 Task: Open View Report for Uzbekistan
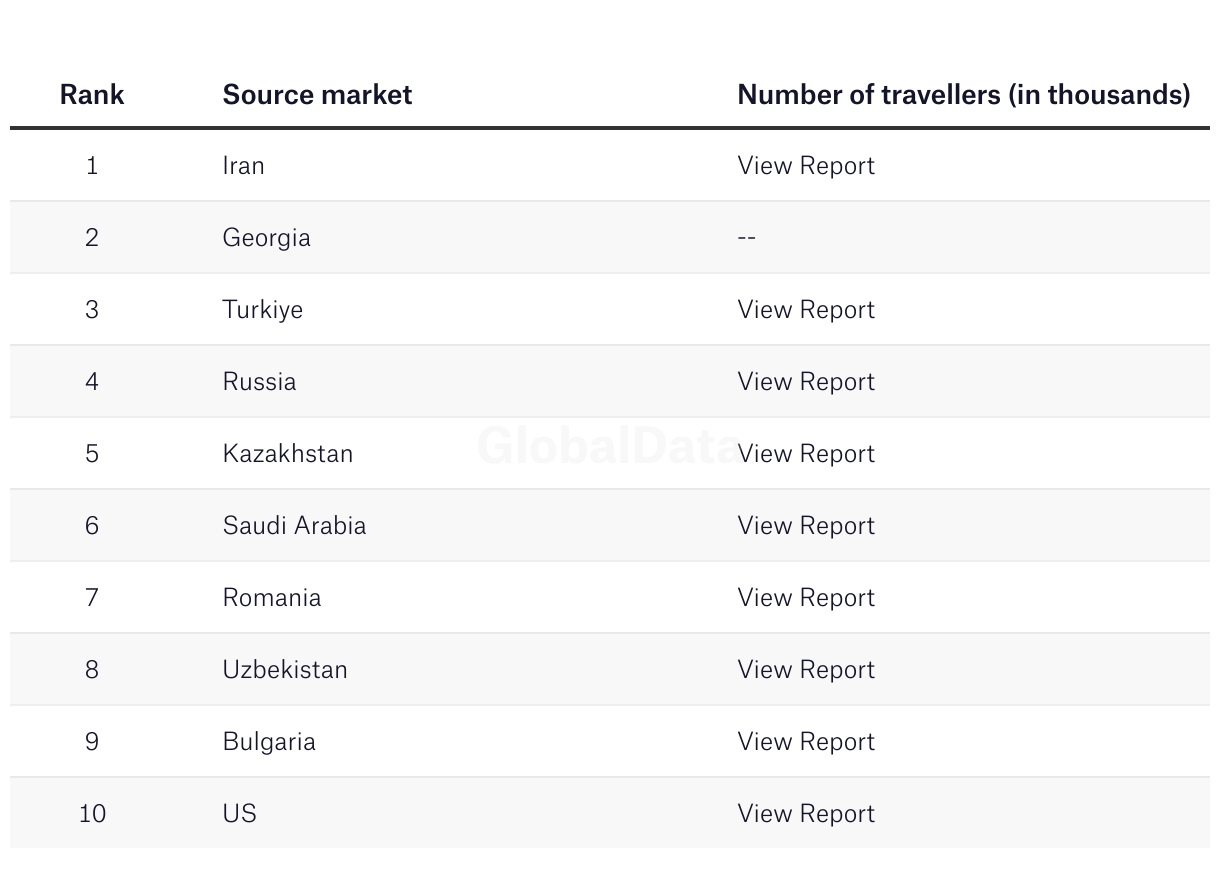click(806, 670)
